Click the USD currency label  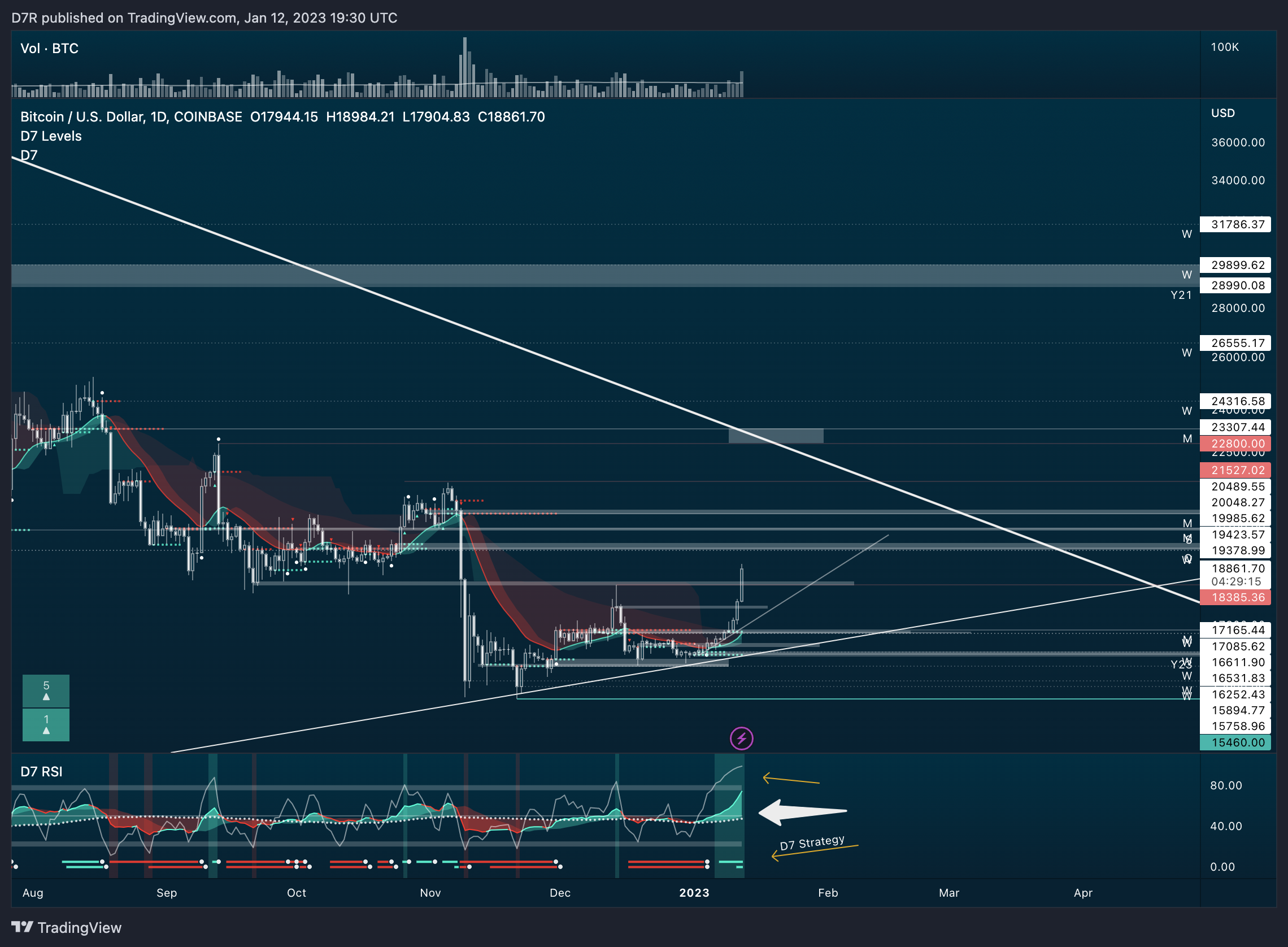pyautogui.click(x=1222, y=113)
